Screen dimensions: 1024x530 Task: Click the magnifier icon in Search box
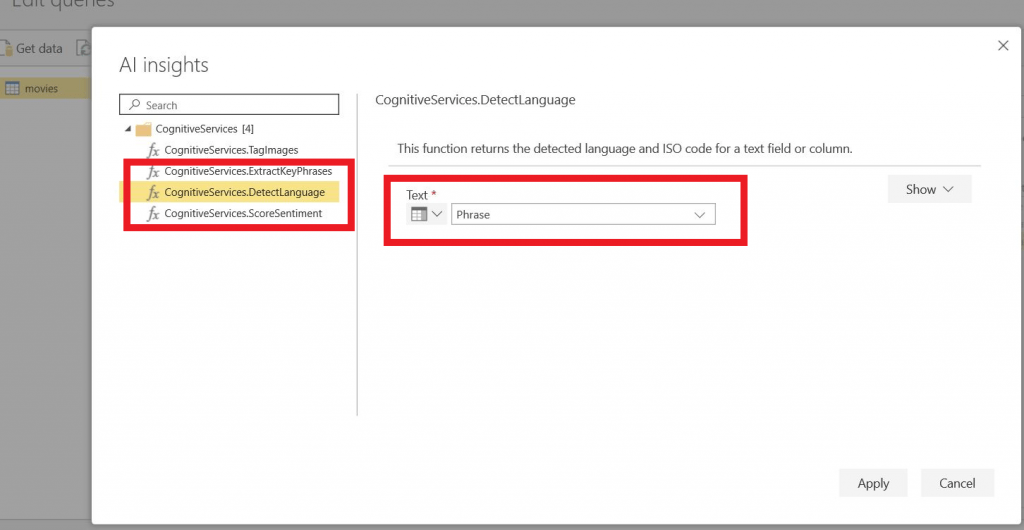tap(135, 104)
